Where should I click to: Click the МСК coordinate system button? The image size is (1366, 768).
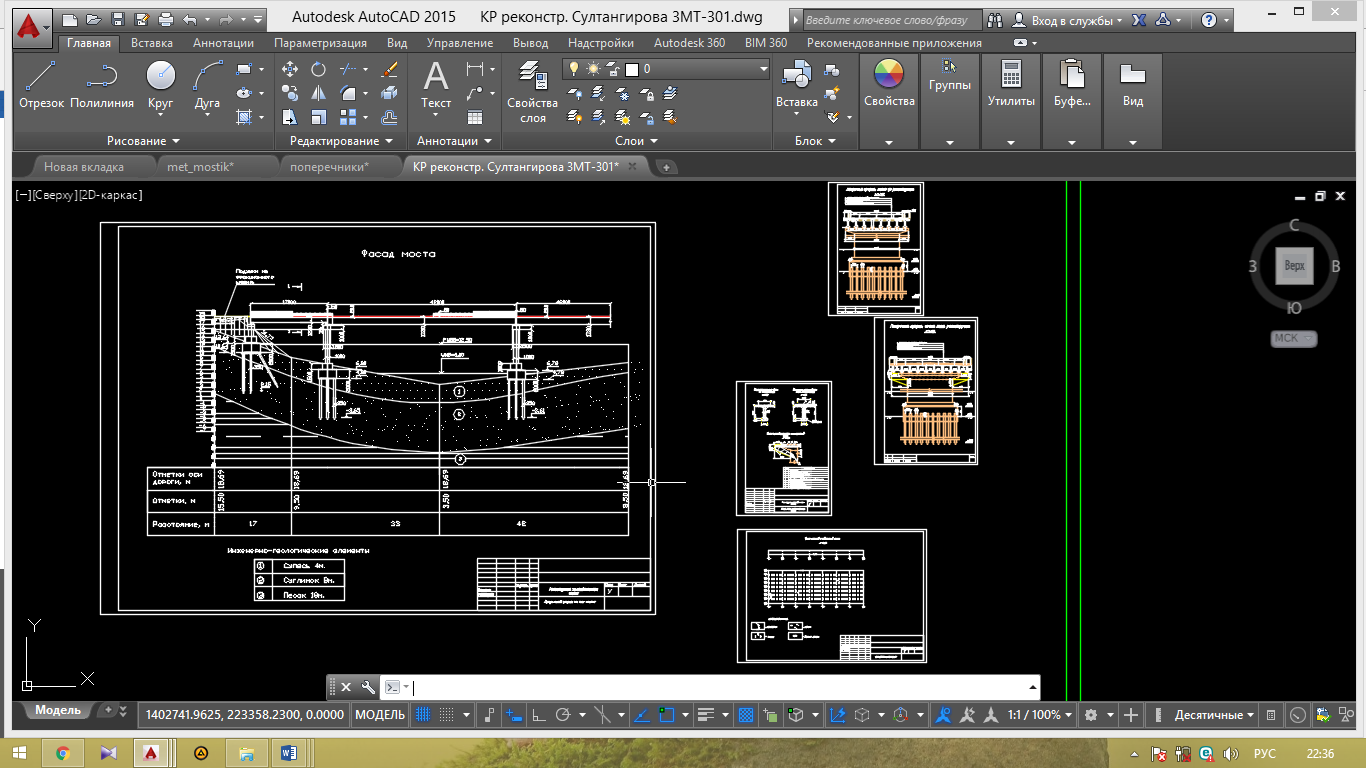pos(1294,338)
